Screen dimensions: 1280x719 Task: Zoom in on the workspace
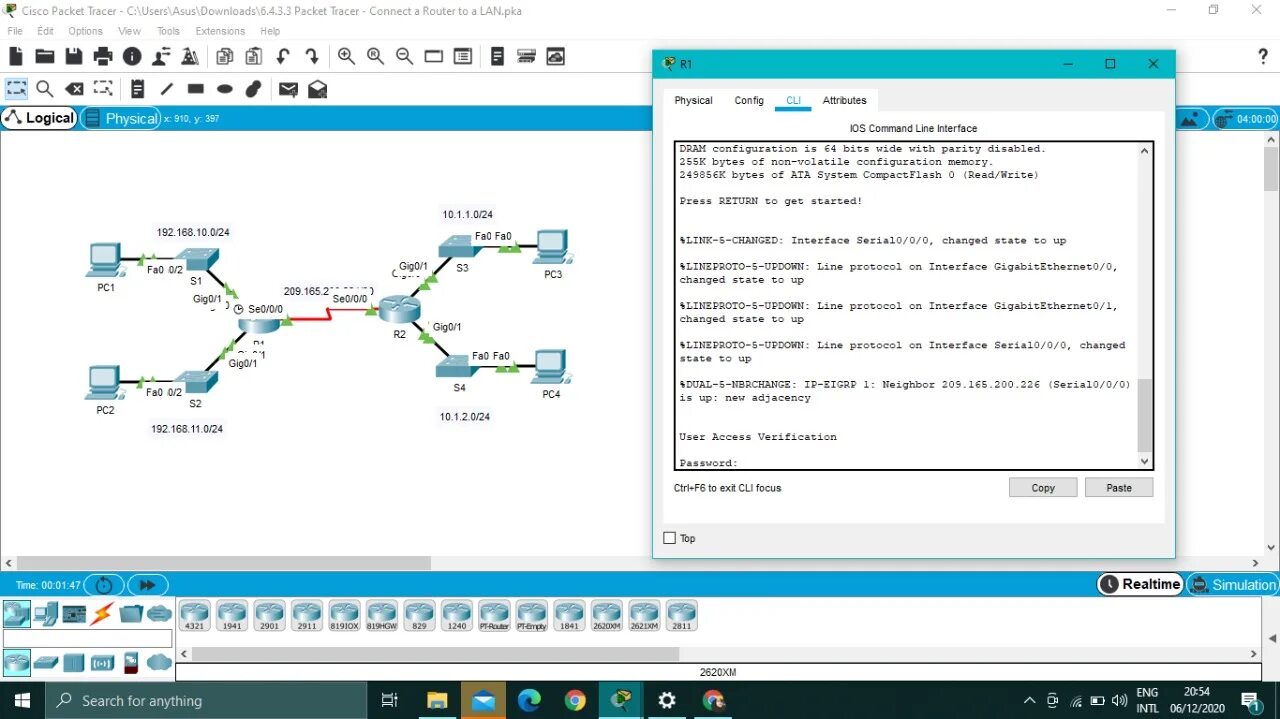coord(346,57)
